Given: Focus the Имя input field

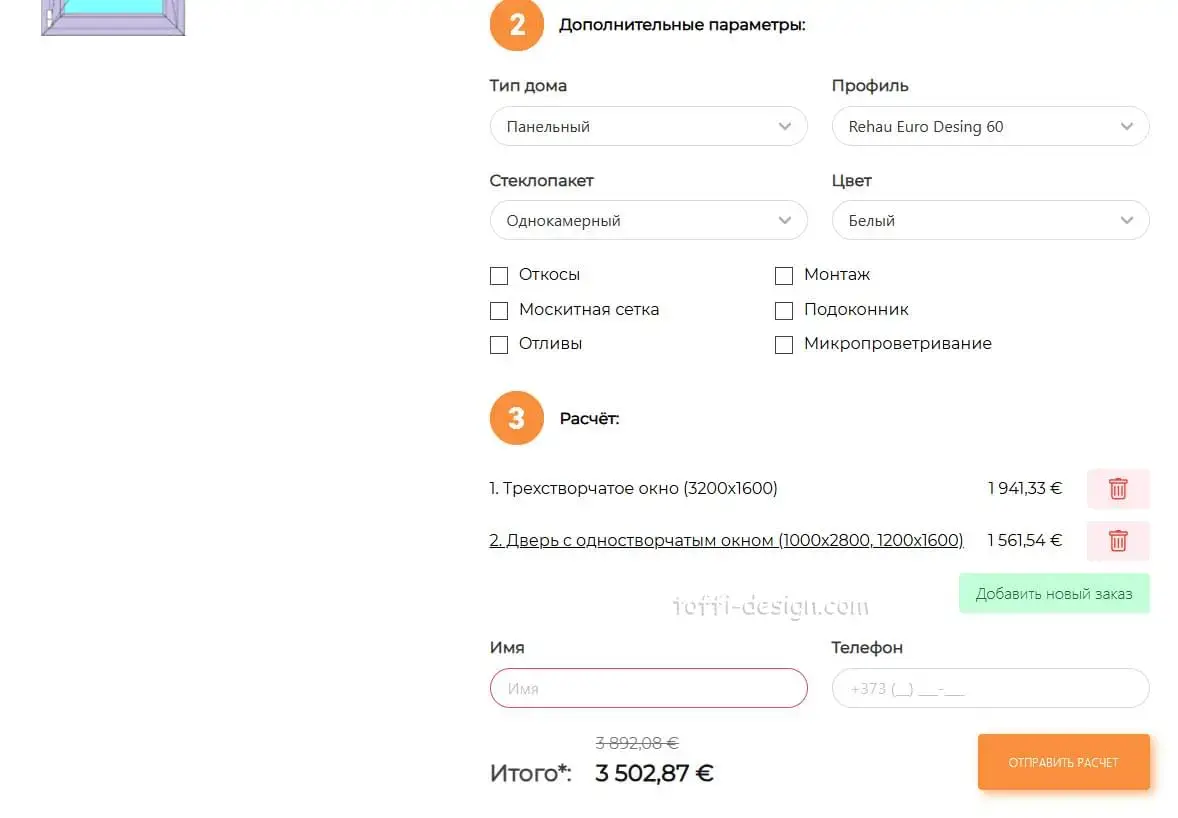Looking at the screenshot, I should pos(648,688).
